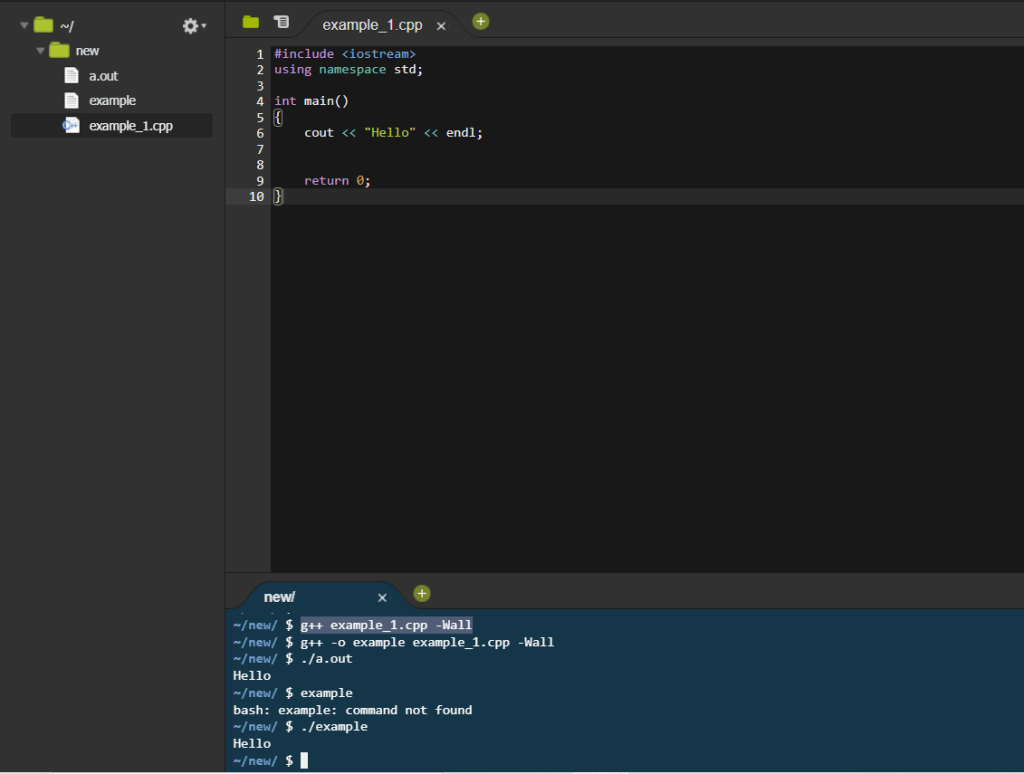The height and width of the screenshot is (774, 1024).
Task: Place cursor at the terminal prompt
Action: tap(304, 761)
